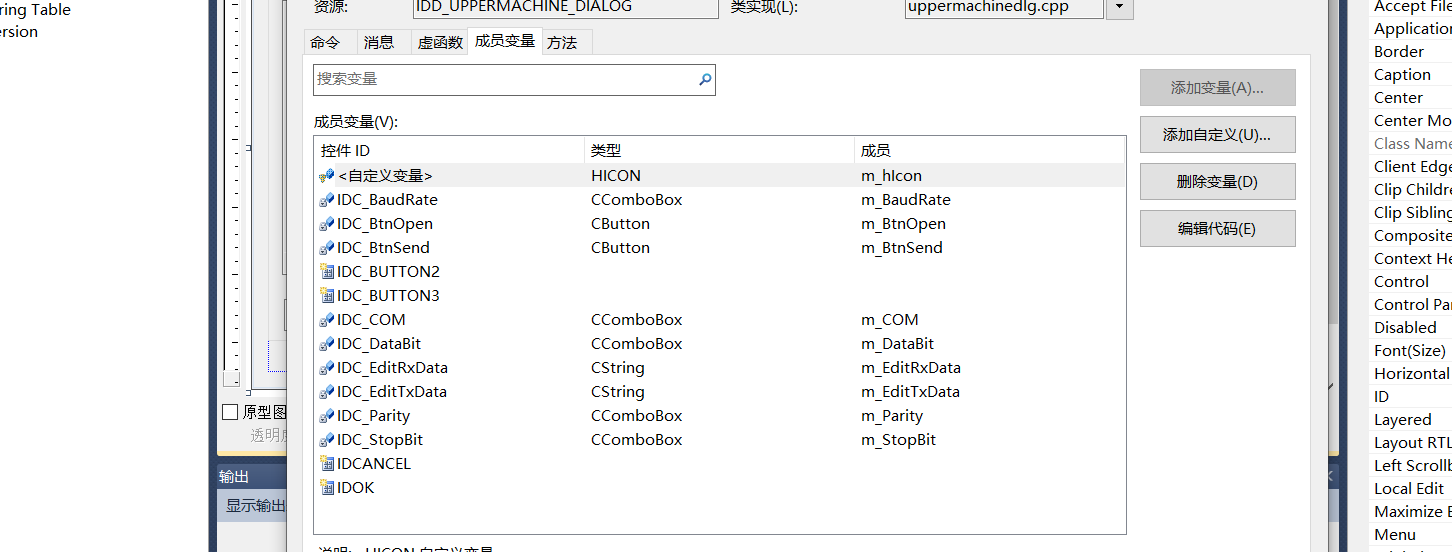
Task: Switch to the 命令 tab
Action: [325, 42]
